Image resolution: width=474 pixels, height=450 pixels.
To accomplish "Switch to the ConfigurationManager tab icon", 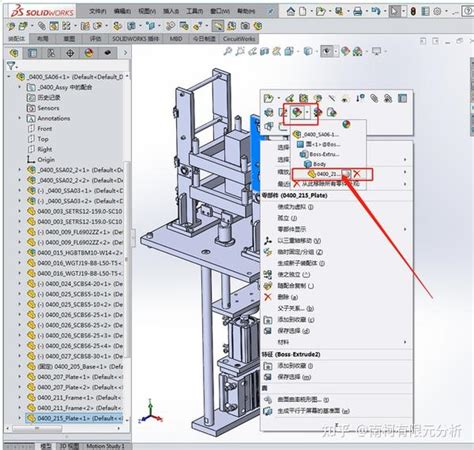I will [x=51, y=53].
